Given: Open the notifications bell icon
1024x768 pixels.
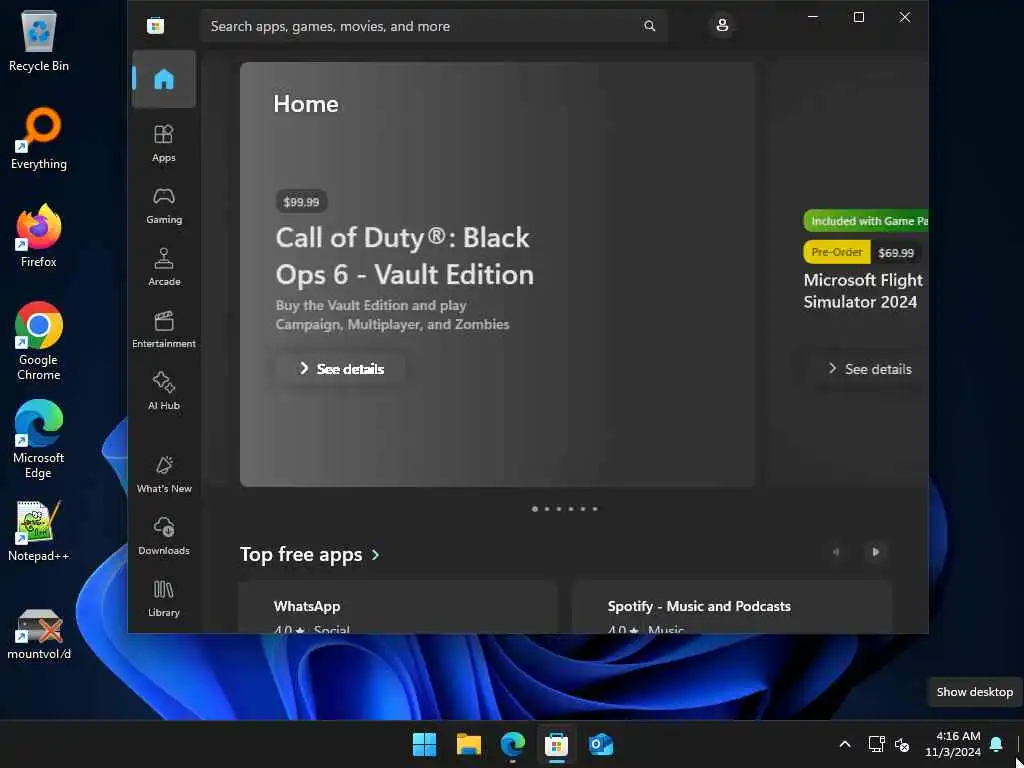Looking at the screenshot, I should tap(997, 744).
